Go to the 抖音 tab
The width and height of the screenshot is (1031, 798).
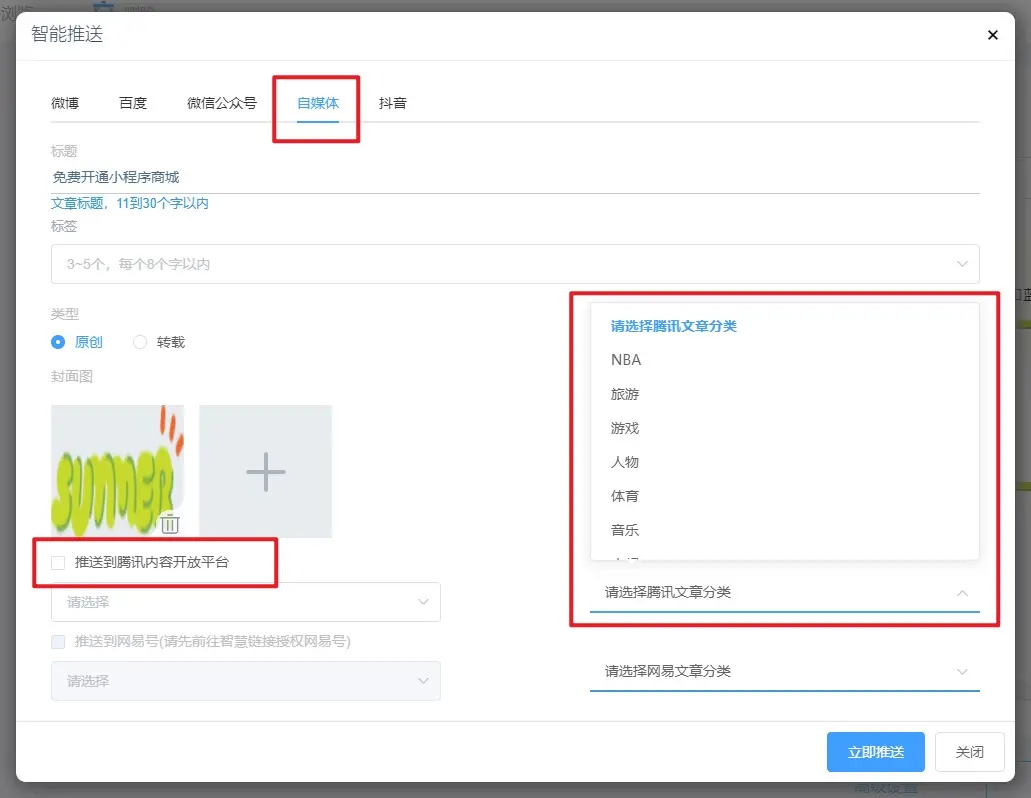[x=392, y=103]
